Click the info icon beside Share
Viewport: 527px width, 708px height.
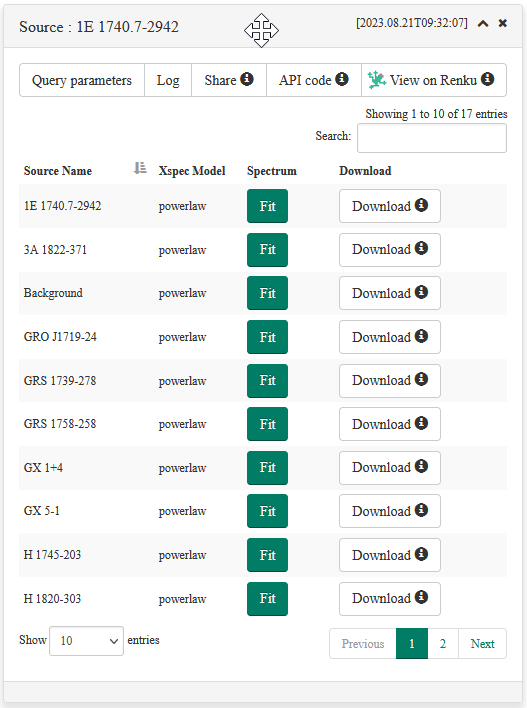point(247,79)
